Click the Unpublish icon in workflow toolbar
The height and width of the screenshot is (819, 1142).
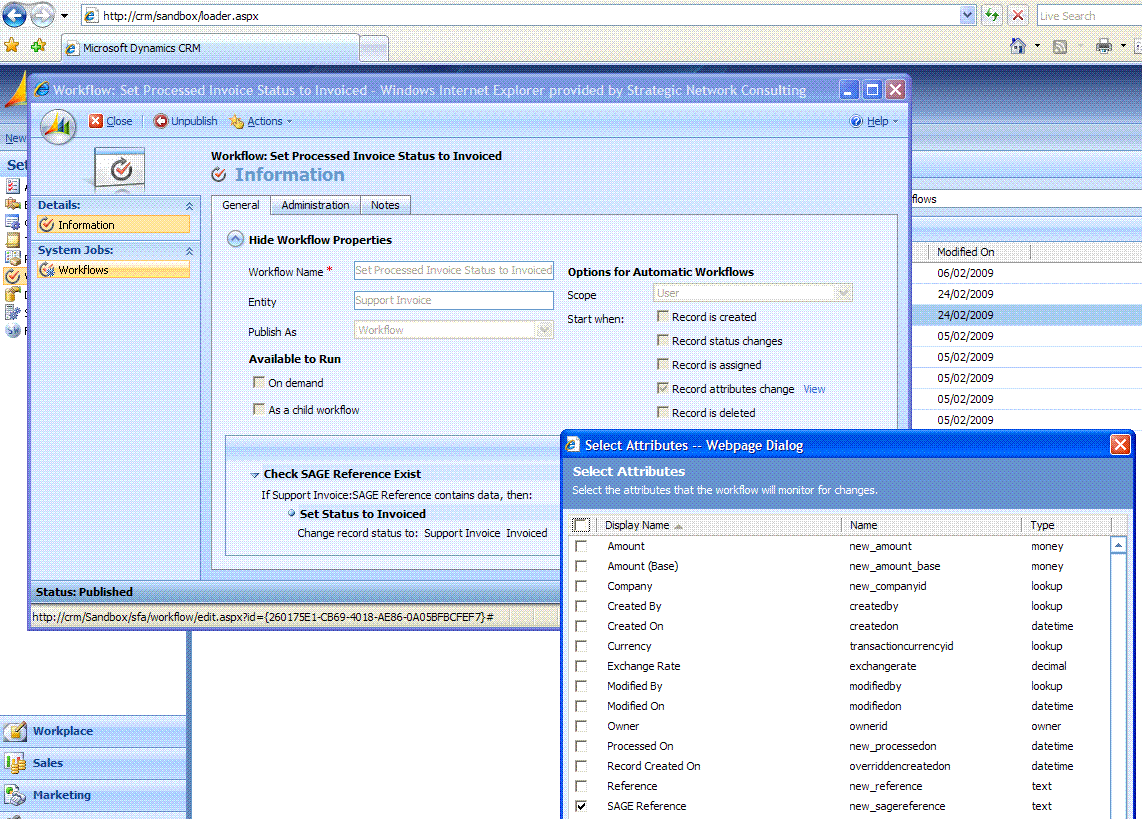(160, 121)
